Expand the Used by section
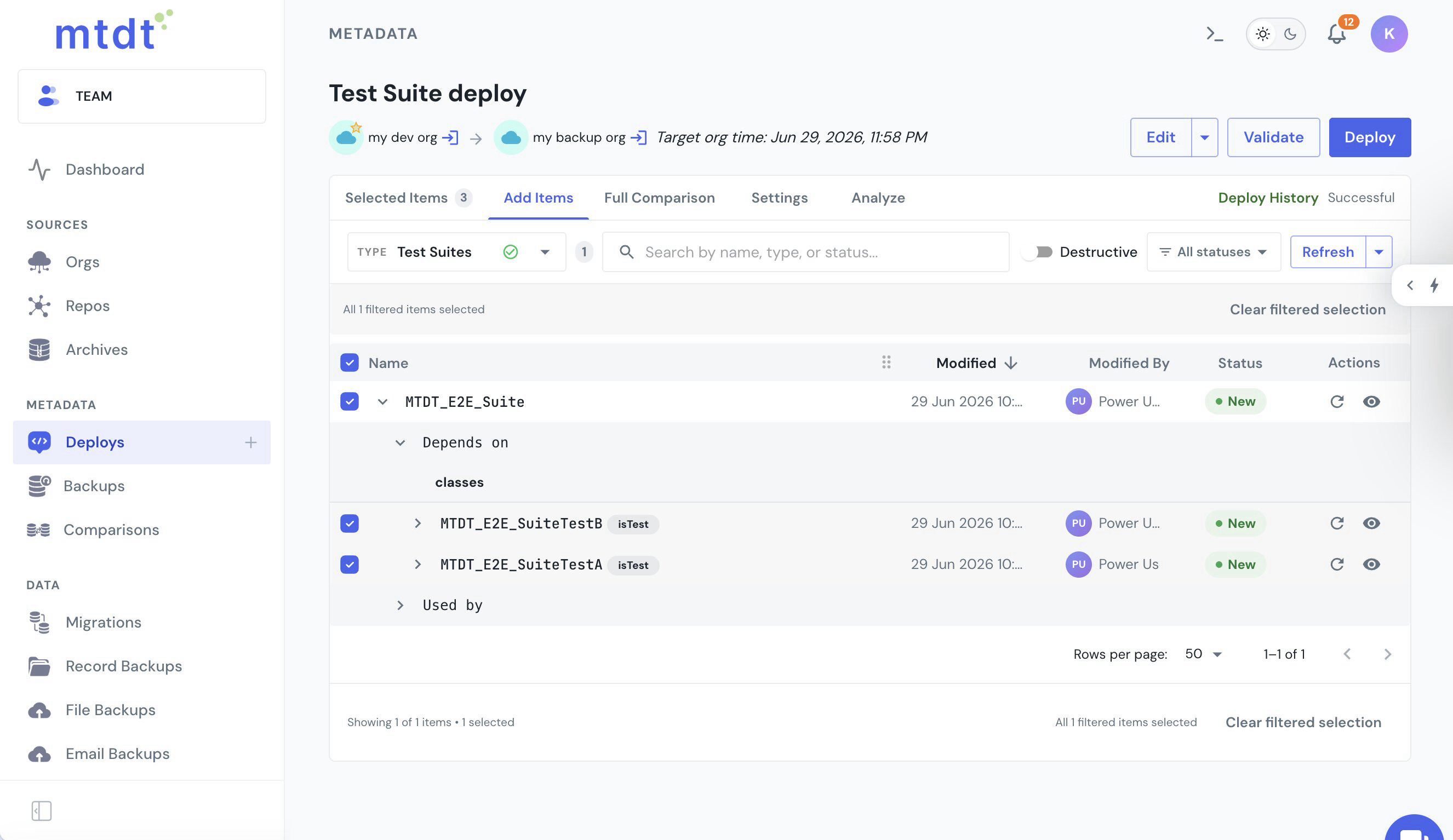Viewport: 1453px width, 840px height. pos(399,605)
